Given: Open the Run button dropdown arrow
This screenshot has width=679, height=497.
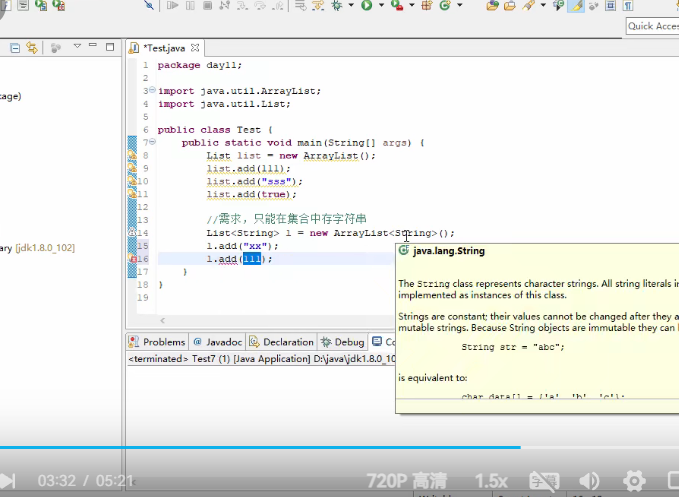Looking at the screenshot, I should tap(381, 6).
